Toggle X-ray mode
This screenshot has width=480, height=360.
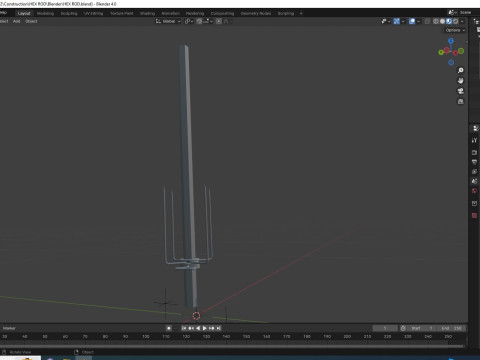pyautogui.click(x=427, y=21)
